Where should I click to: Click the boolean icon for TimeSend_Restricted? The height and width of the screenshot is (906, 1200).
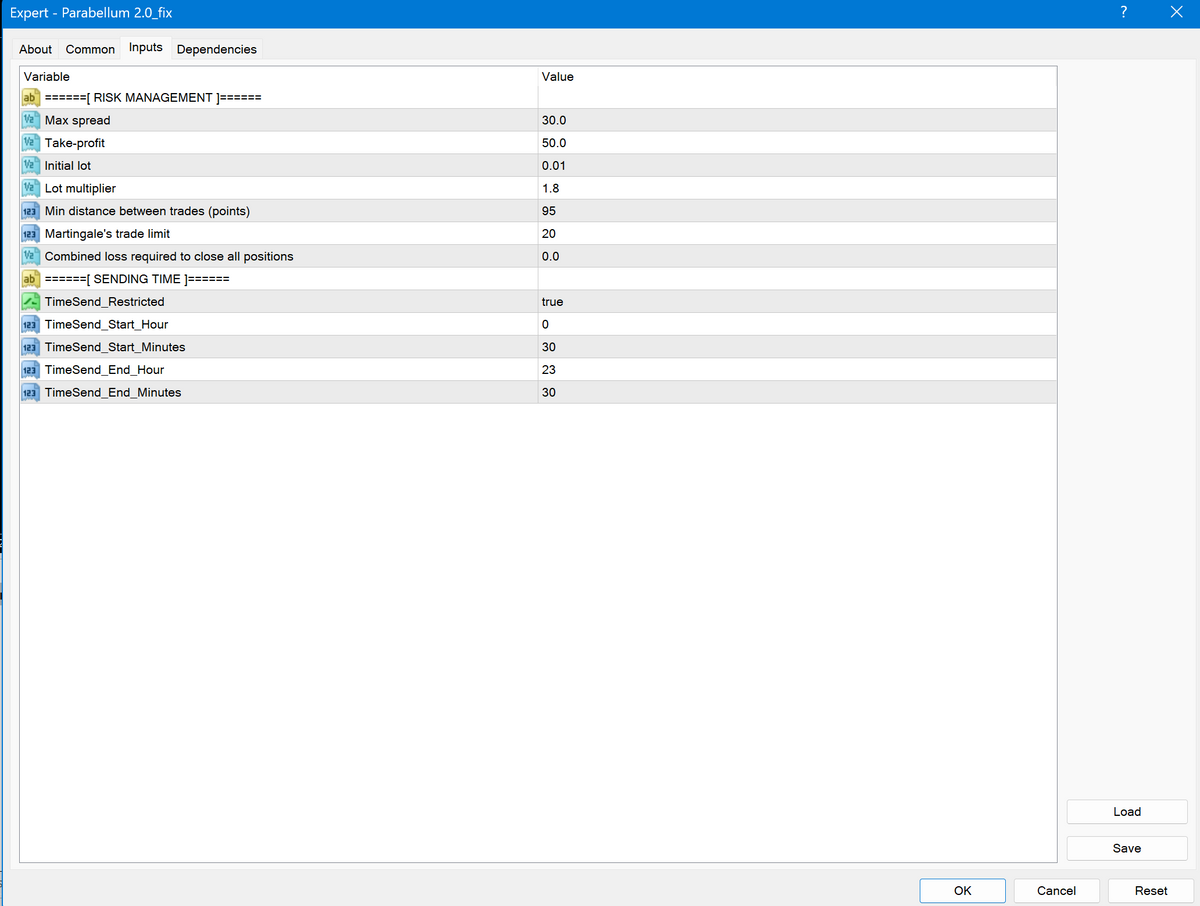[x=30, y=302]
